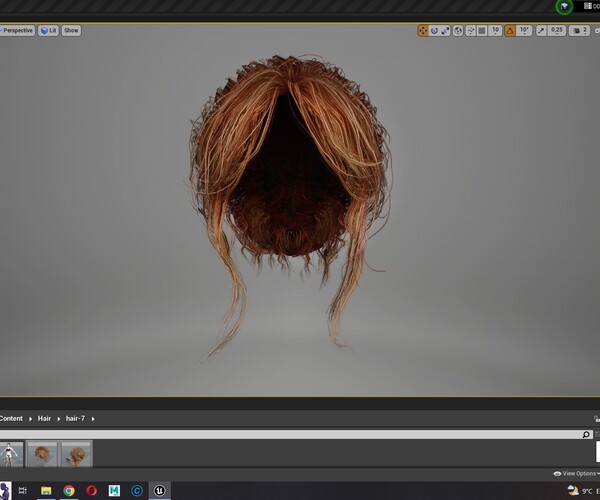This screenshot has height=500, width=600.
Task: Open Opera browser from taskbar
Action: [x=91, y=490]
